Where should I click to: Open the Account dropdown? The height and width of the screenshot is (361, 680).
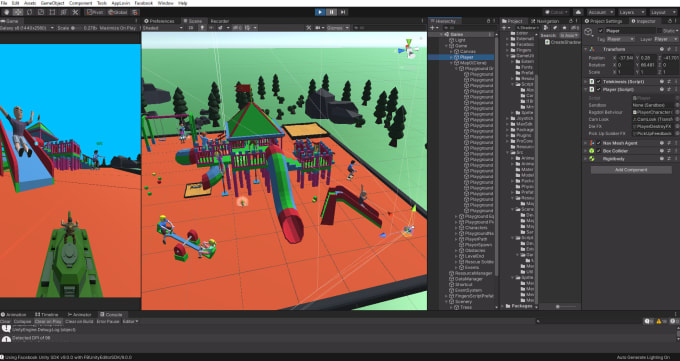click(600, 12)
